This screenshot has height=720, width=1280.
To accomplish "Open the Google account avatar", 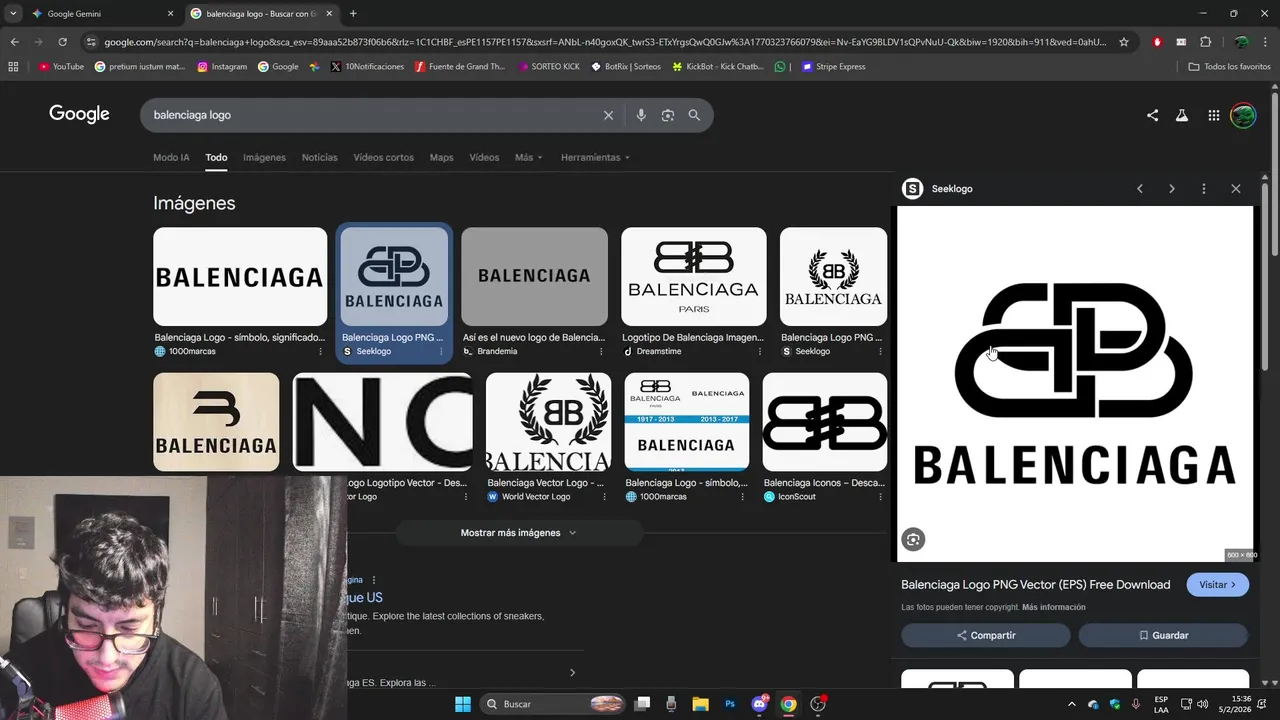I will (x=1243, y=115).
